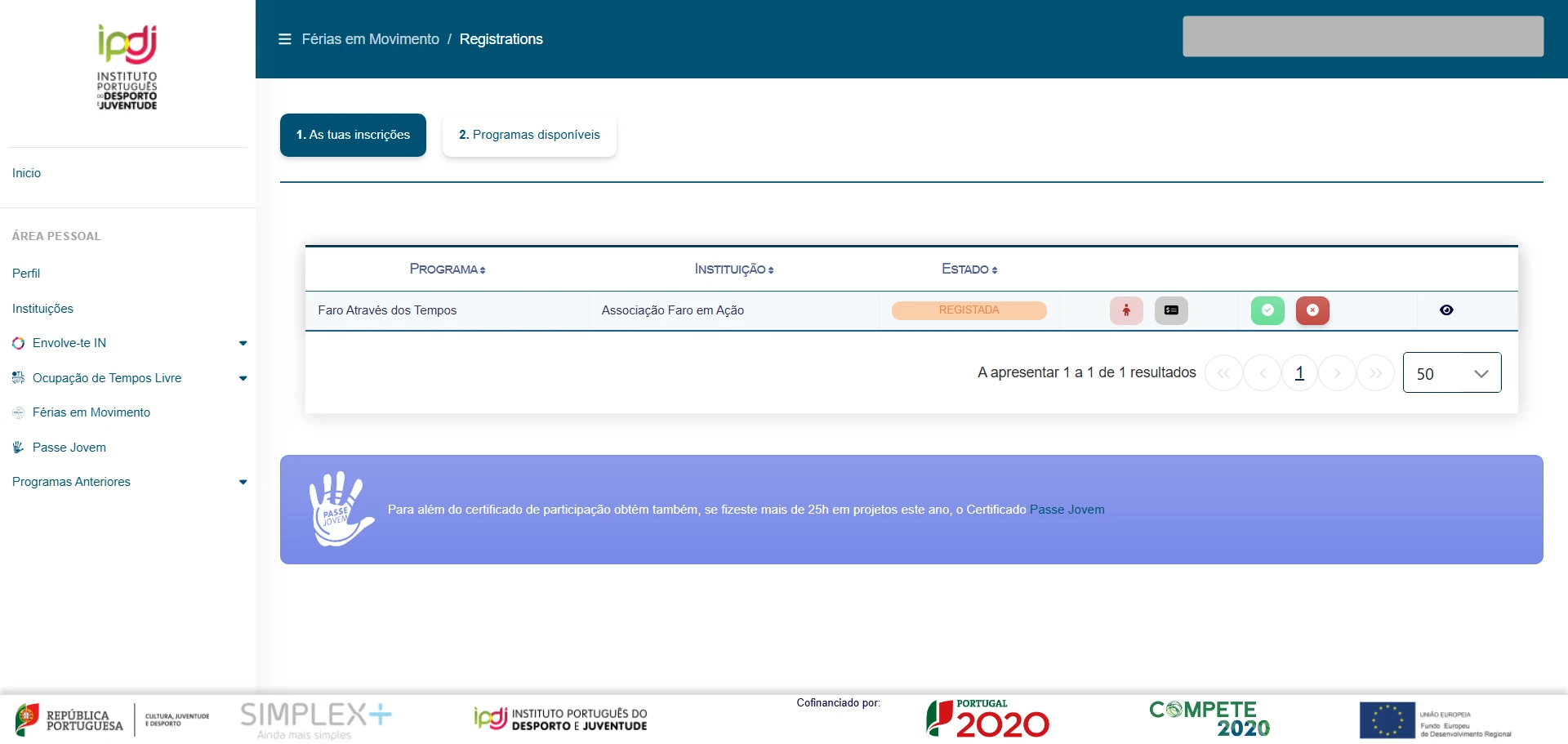Click the Passe Jovem hand icon in sidebar
This screenshot has height=744, width=1568.
19,447
